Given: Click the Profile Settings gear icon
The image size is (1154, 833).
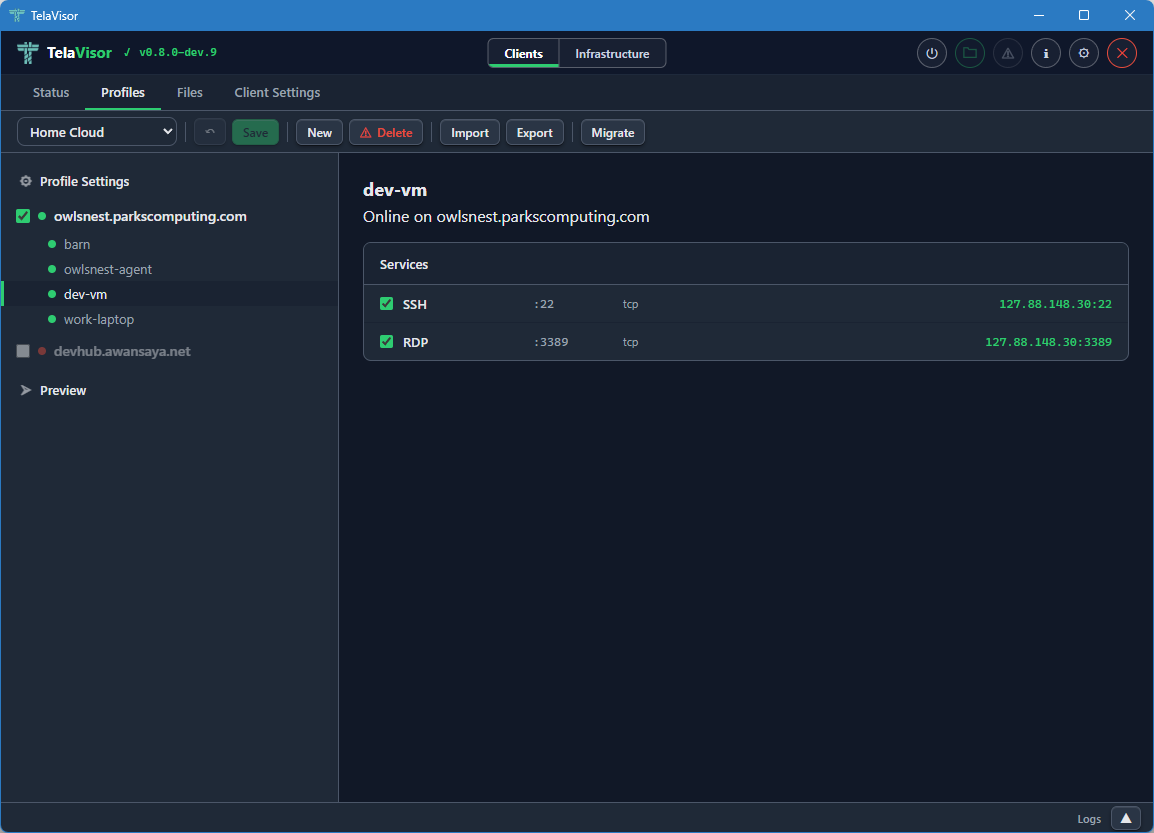Looking at the screenshot, I should [x=25, y=181].
